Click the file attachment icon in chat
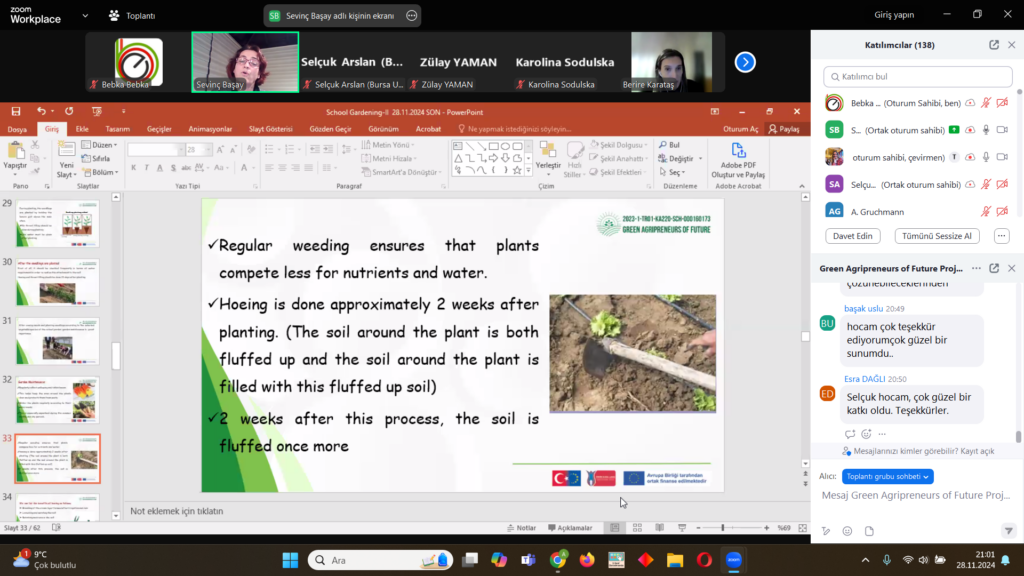 [869, 531]
